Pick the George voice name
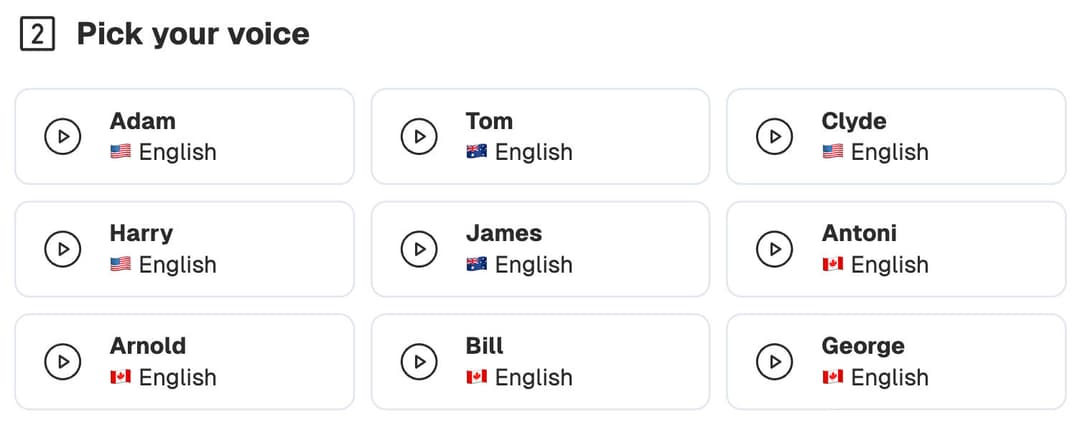This screenshot has width=1080, height=429. click(863, 346)
